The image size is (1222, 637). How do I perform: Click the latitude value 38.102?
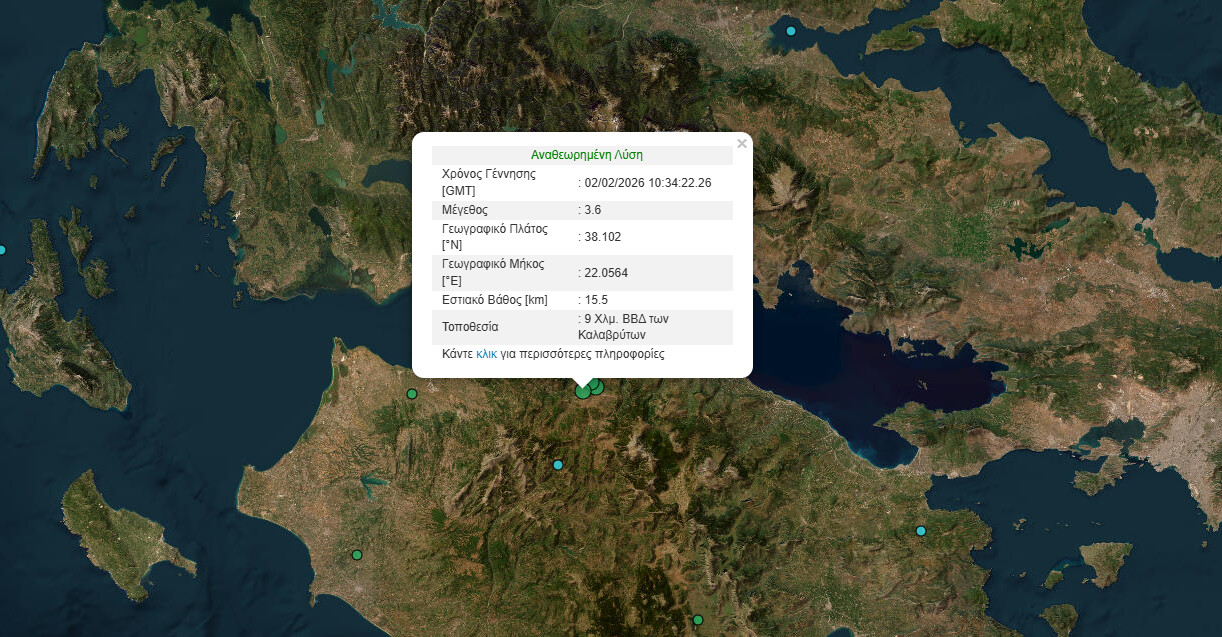(601, 237)
